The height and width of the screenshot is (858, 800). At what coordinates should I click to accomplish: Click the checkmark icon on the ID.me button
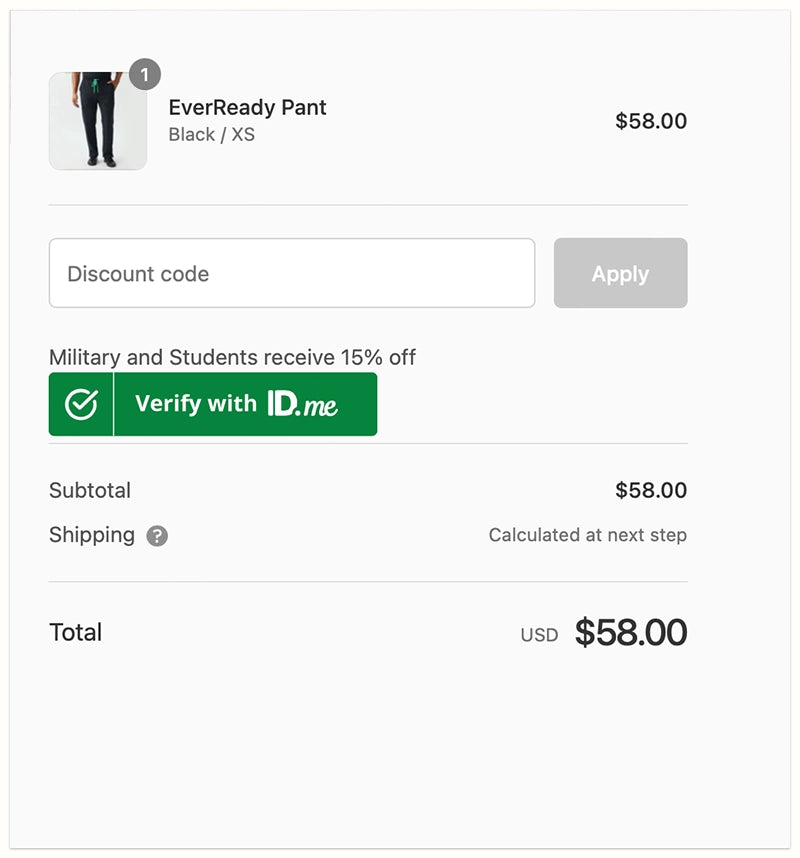81,404
